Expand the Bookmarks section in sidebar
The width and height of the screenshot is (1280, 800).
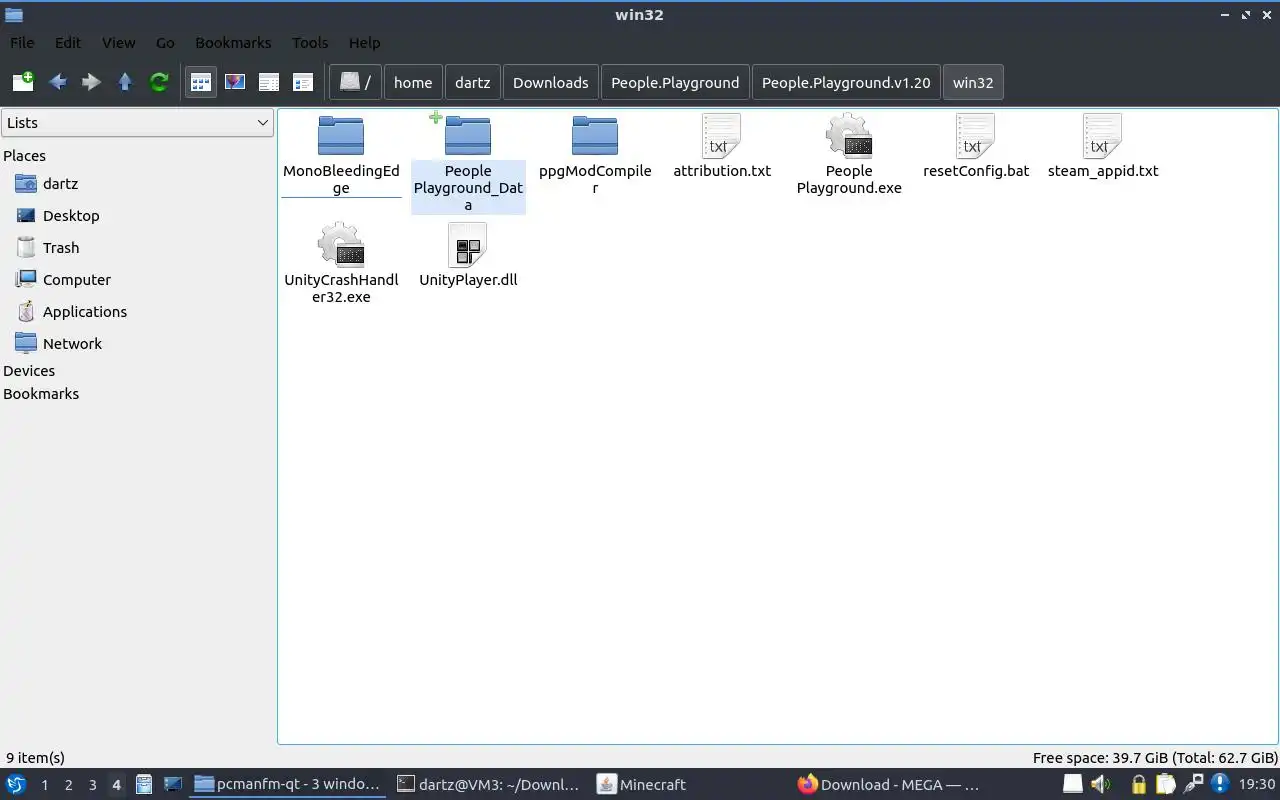pyautogui.click(x=41, y=394)
